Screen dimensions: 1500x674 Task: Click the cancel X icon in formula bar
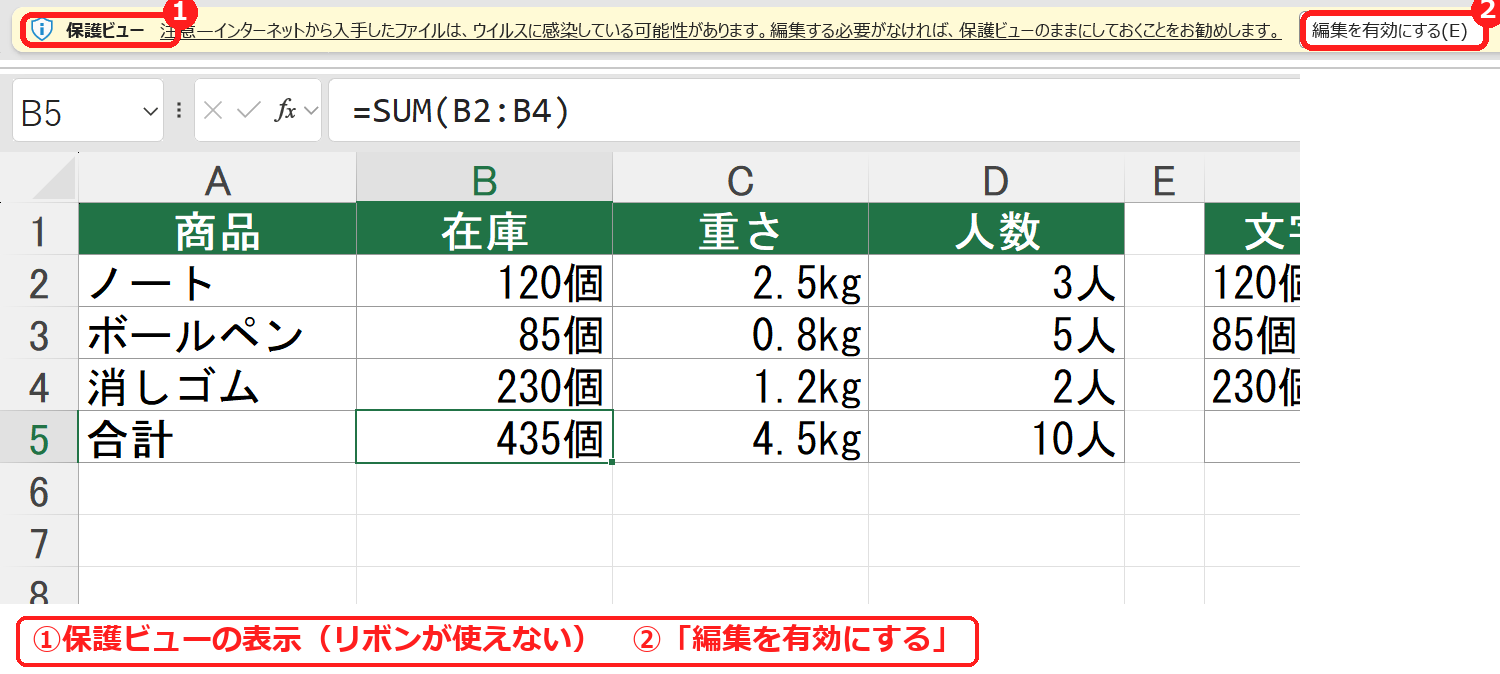point(212,111)
